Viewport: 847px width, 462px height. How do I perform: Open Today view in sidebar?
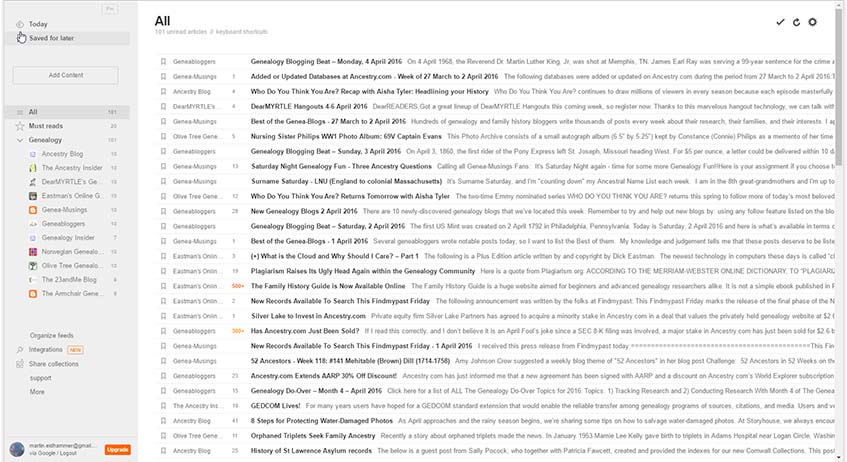point(38,24)
